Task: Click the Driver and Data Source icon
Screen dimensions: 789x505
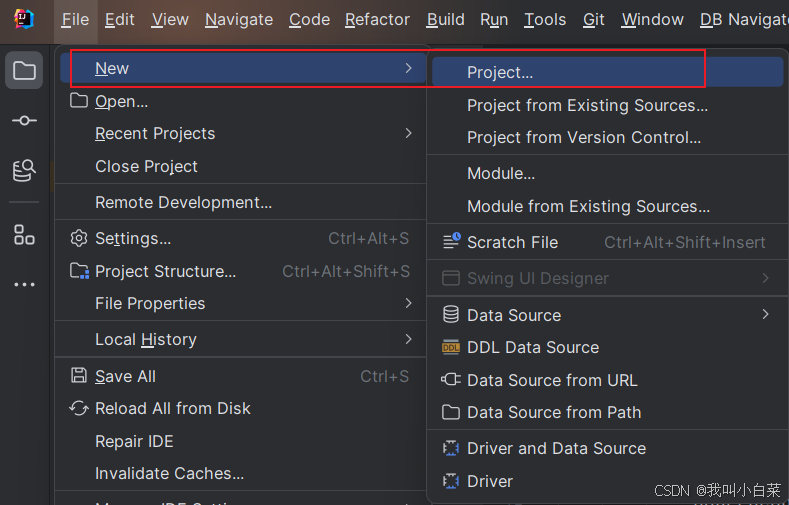Action: (451, 448)
